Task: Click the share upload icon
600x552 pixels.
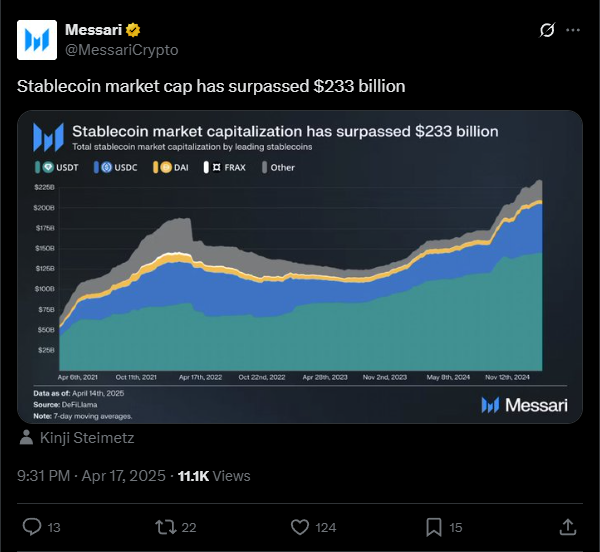Action: pyautogui.click(x=568, y=527)
